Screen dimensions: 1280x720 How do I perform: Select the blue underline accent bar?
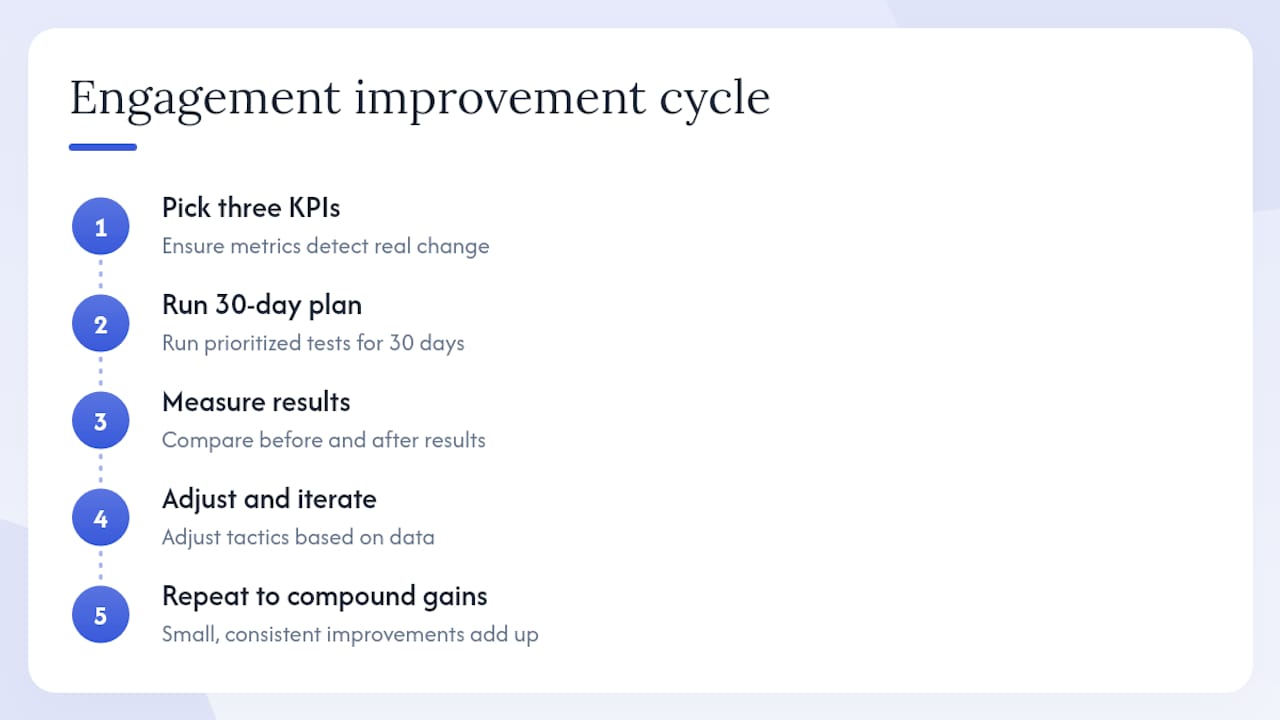tap(103, 147)
